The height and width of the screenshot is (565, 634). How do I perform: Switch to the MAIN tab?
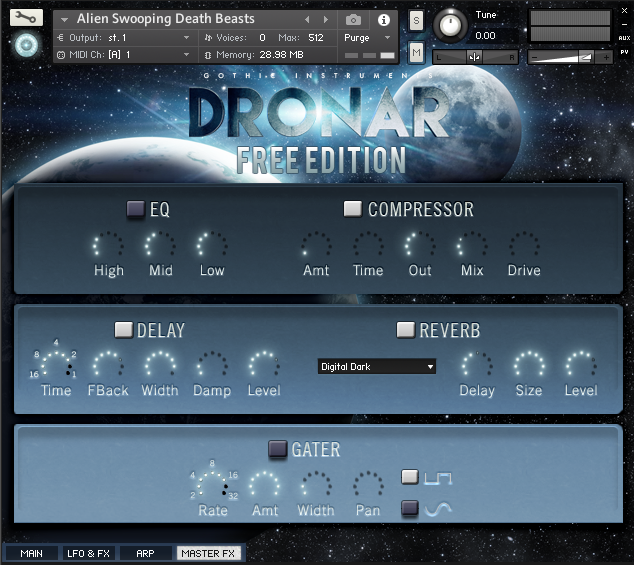pyautogui.click(x=32, y=553)
